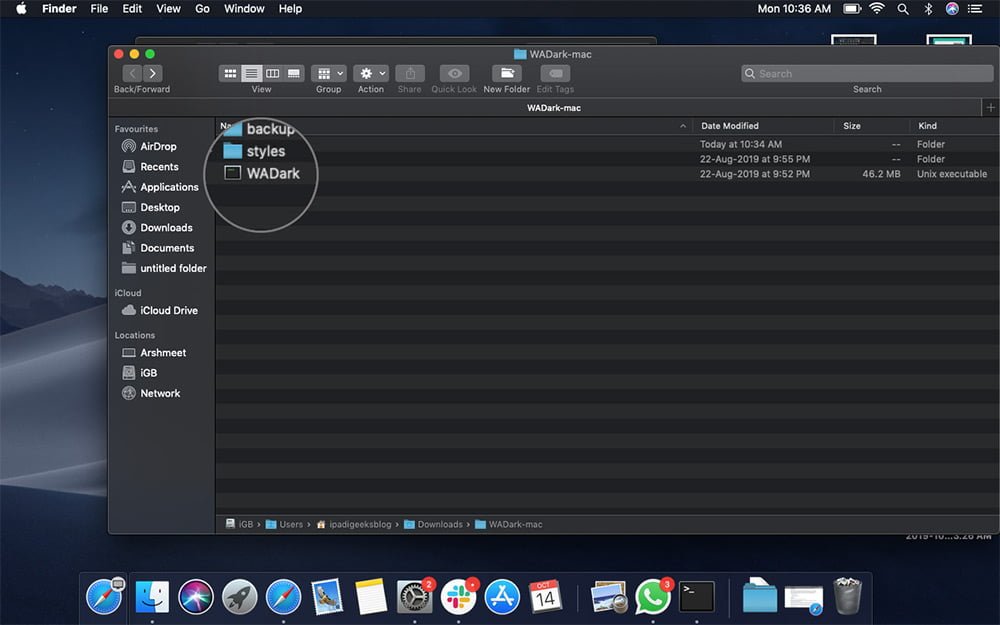Open Launchpad rocket in the Dock
The width and height of the screenshot is (1000, 625).
click(240, 598)
